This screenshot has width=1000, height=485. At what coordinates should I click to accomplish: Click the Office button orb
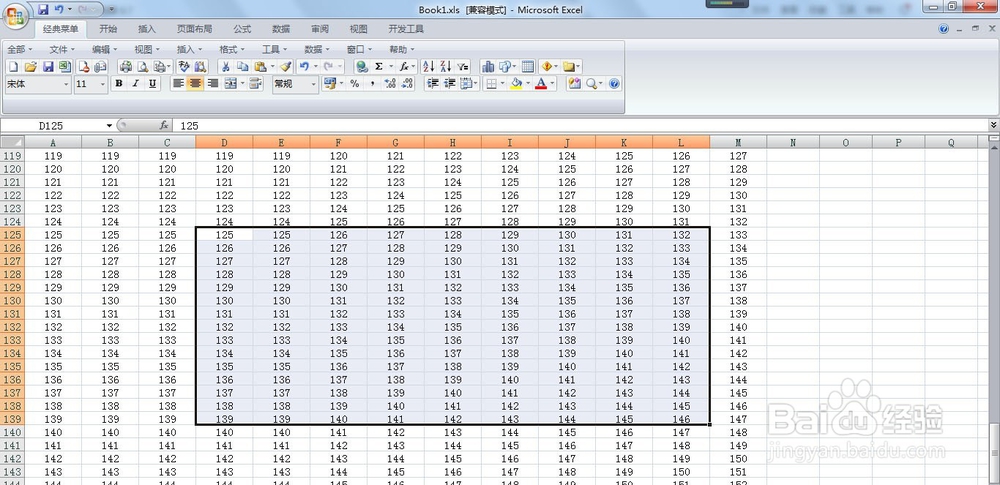click(15, 14)
